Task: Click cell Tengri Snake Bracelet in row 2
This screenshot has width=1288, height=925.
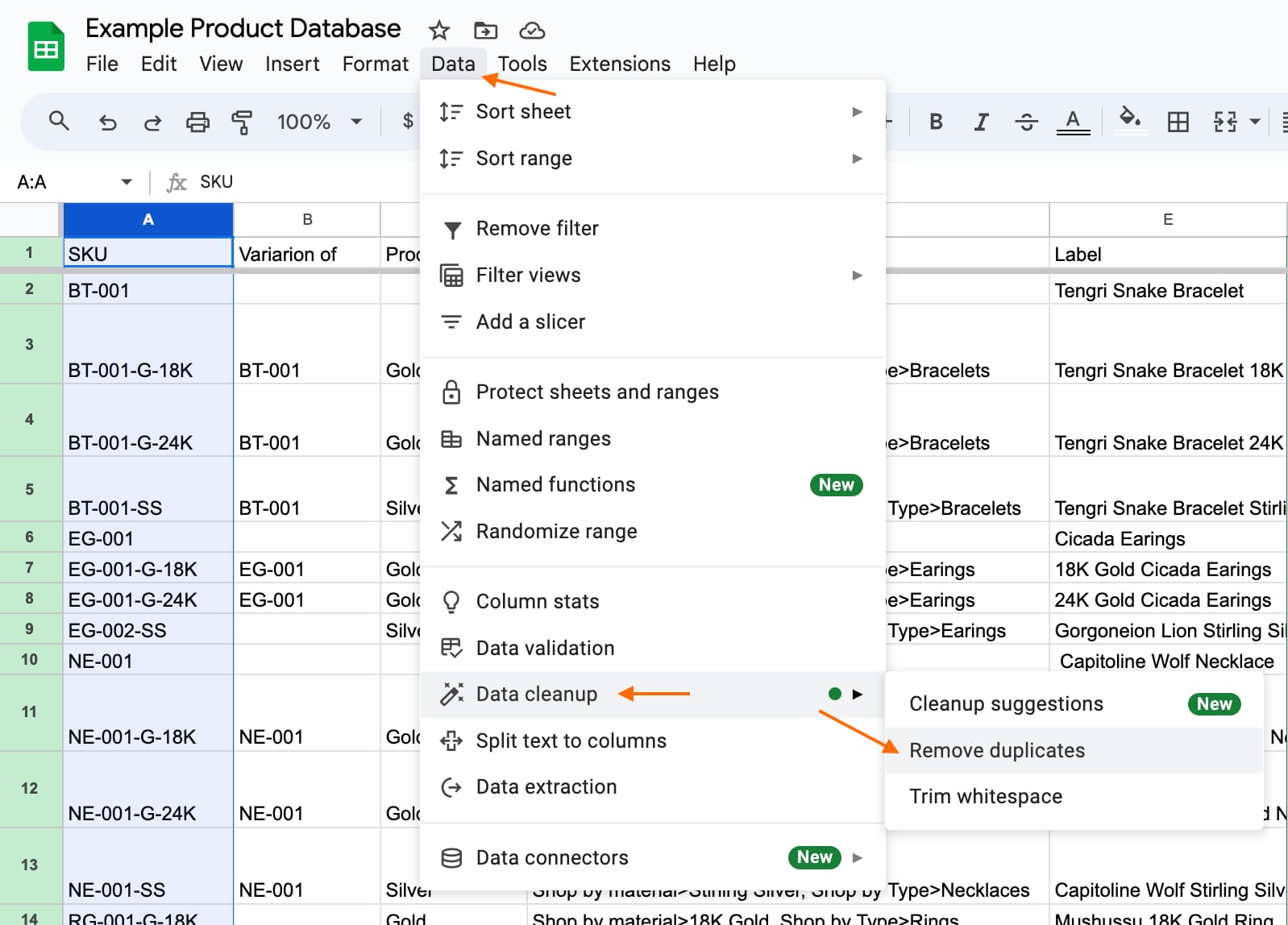Action: point(1168,289)
